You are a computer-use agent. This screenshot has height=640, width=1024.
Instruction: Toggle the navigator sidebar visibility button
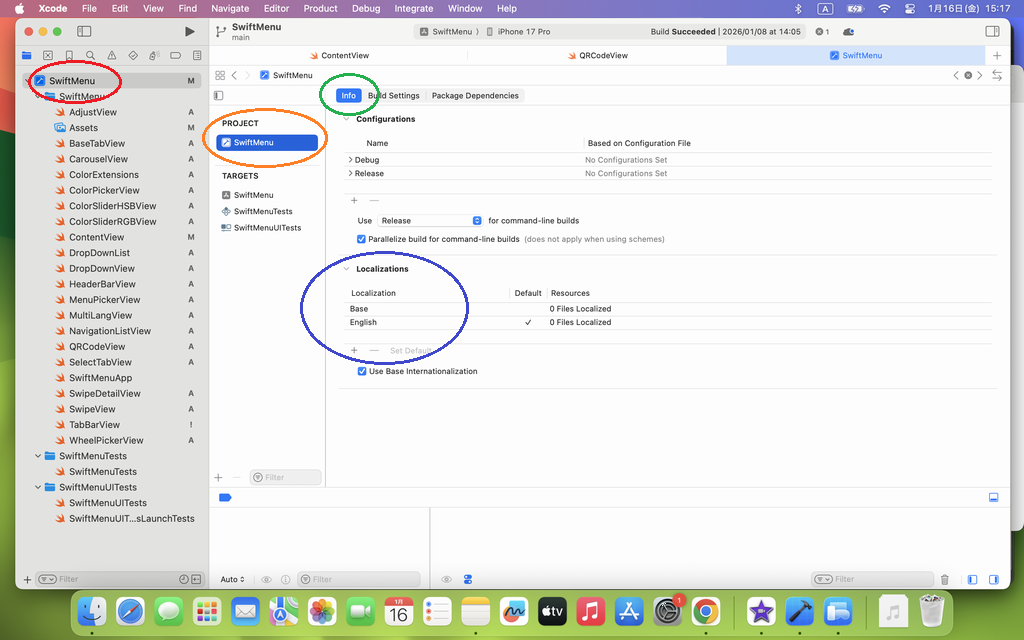pos(86,32)
